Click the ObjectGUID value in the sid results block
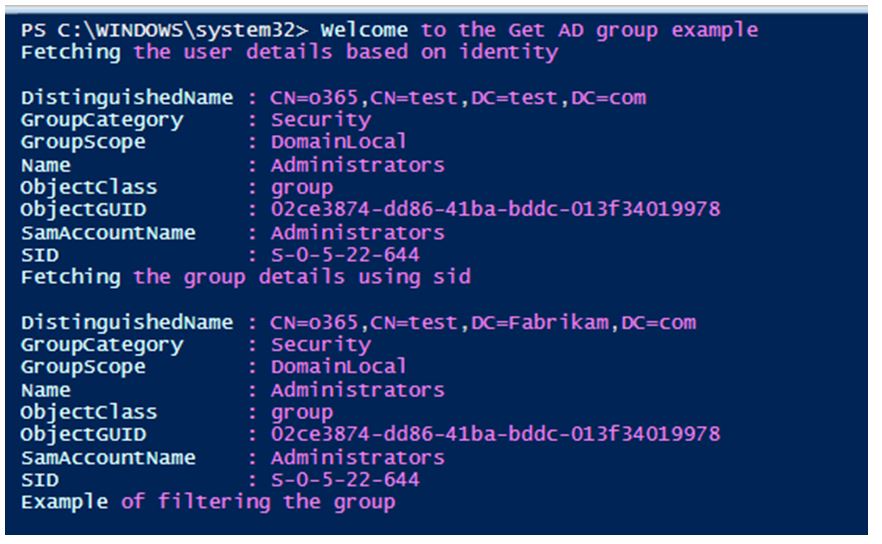Viewport: 882px width, 544px height. coord(495,435)
